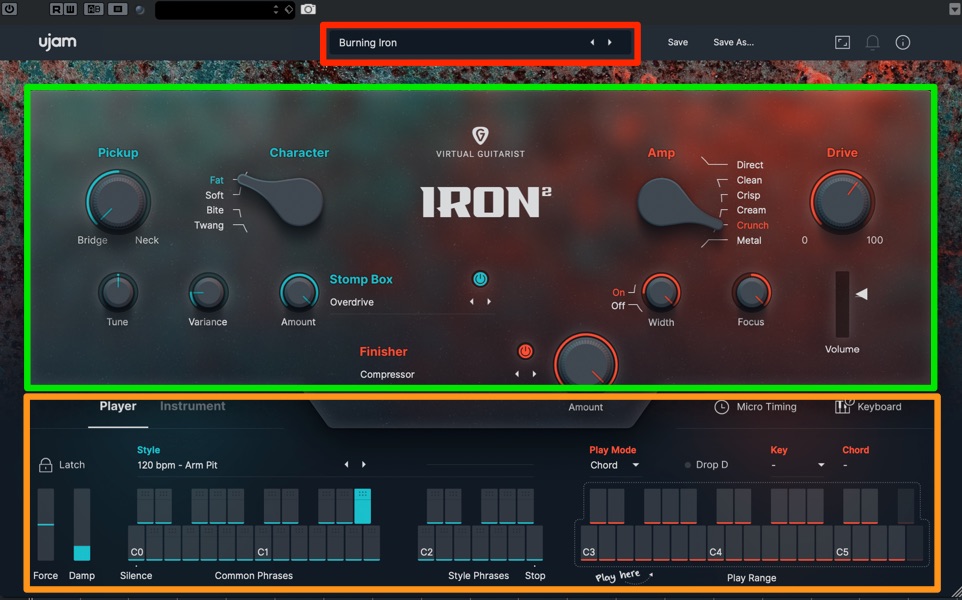Image resolution: width=962 pixels, height=600 pixels.
Task: Click the info icon in header
Action: pos(902,42)
